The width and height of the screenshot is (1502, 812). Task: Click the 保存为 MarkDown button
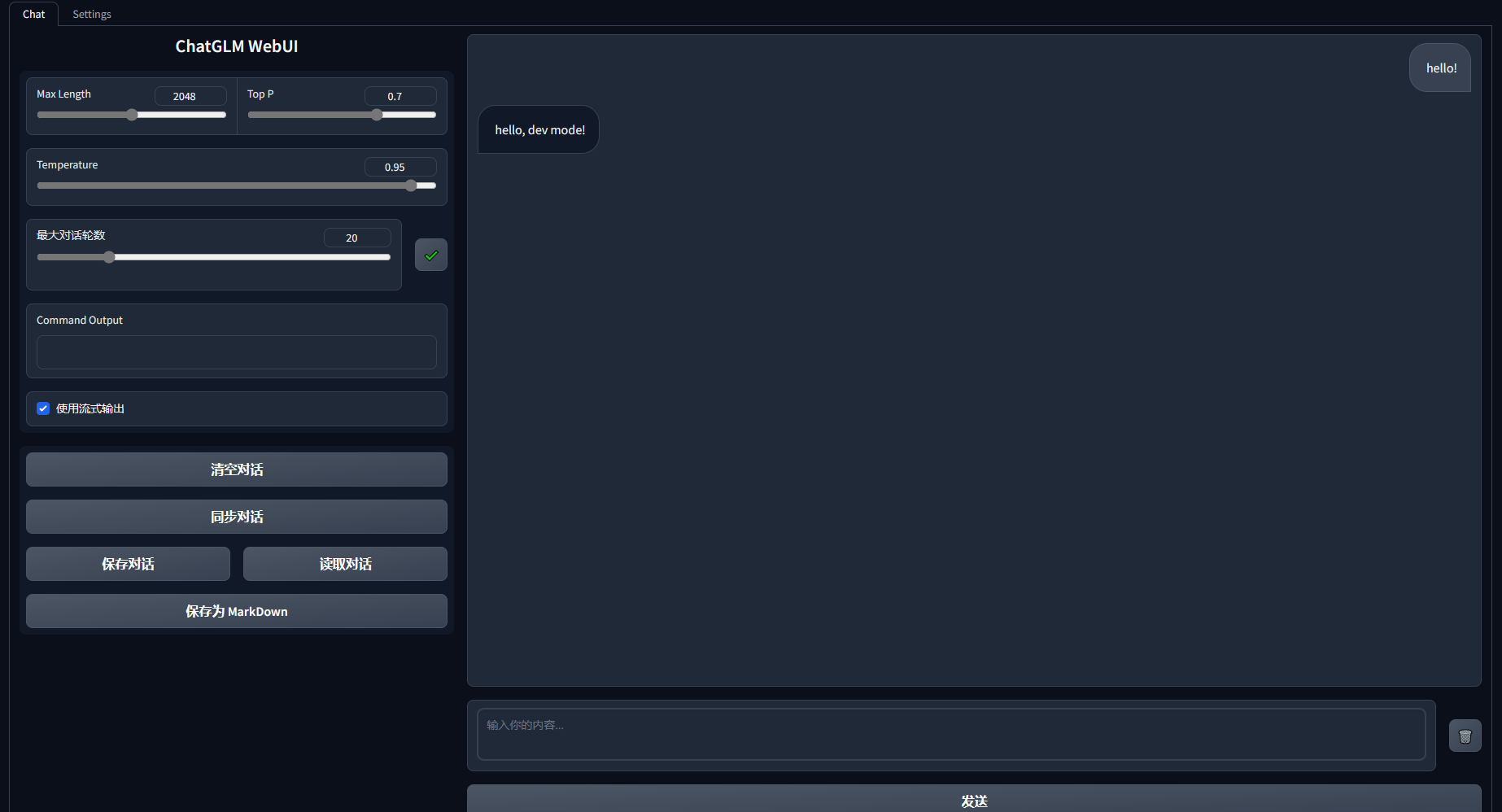pos(237,611)
